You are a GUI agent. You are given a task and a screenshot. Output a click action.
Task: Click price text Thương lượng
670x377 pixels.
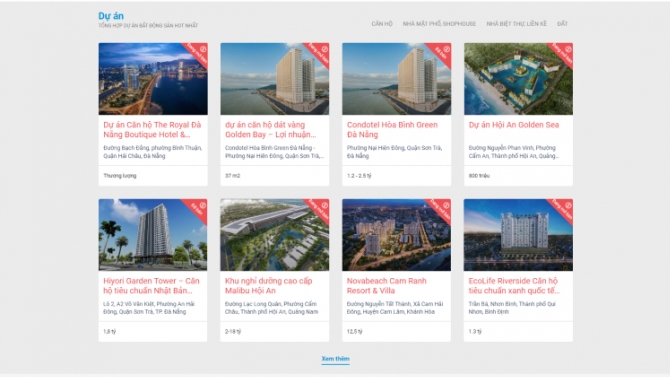(120, 176)
